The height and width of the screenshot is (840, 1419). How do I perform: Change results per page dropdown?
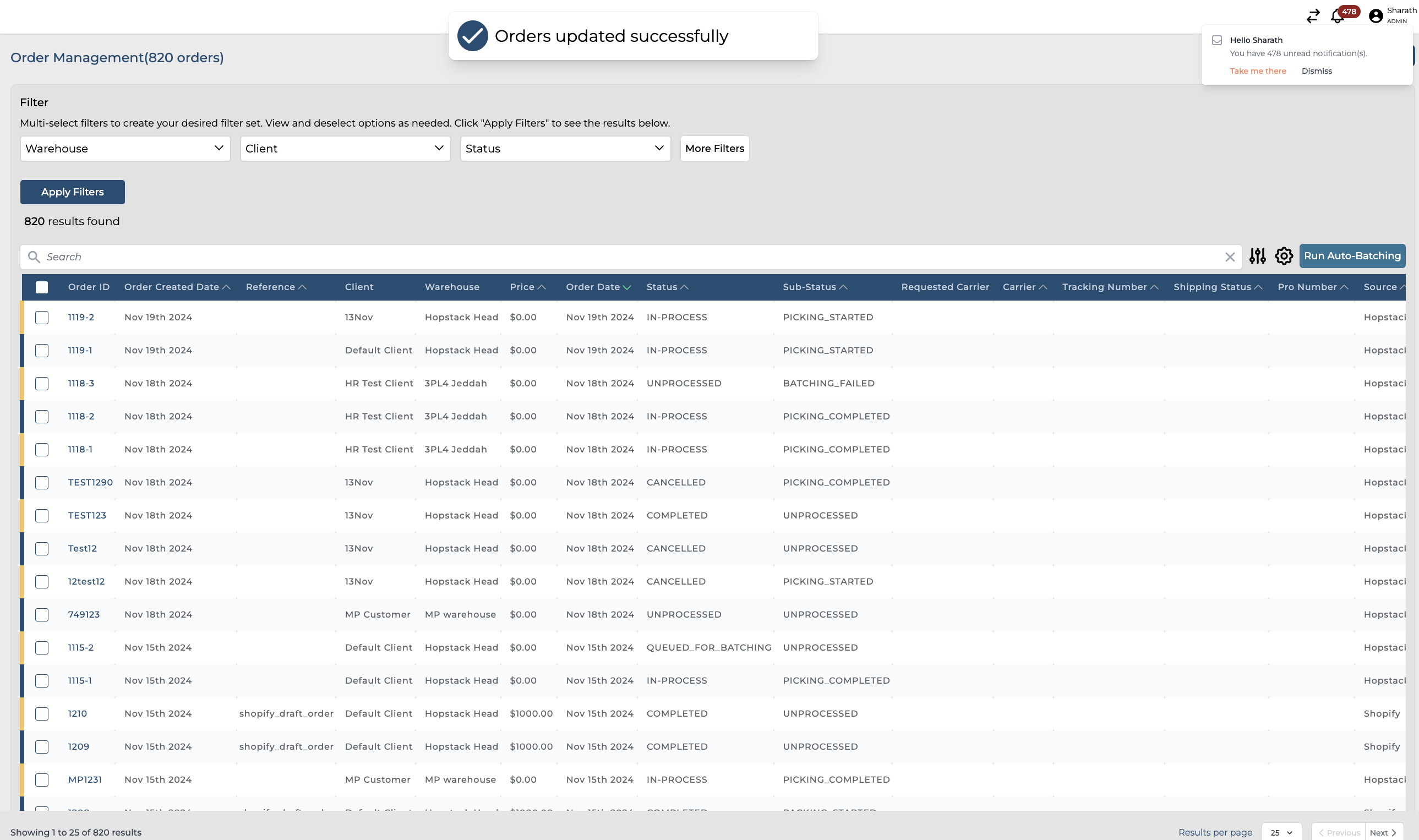1281,832
